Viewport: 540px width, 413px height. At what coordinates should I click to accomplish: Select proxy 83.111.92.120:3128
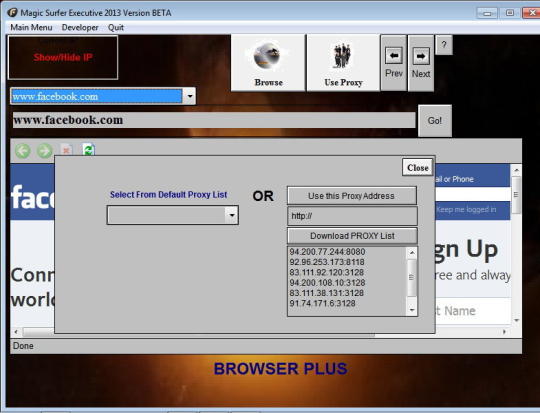326,272
